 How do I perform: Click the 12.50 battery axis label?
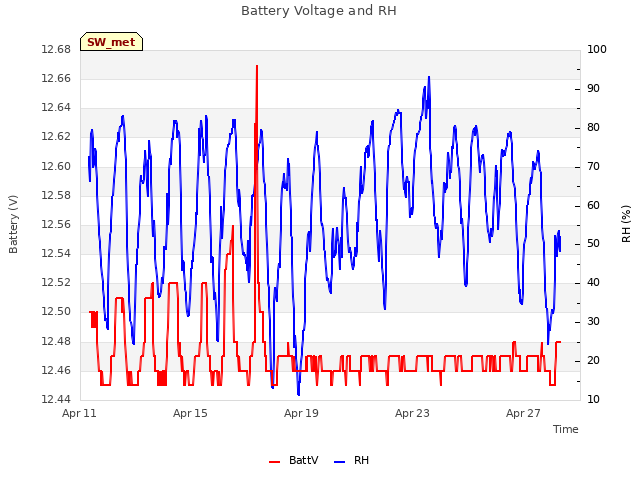56,312
